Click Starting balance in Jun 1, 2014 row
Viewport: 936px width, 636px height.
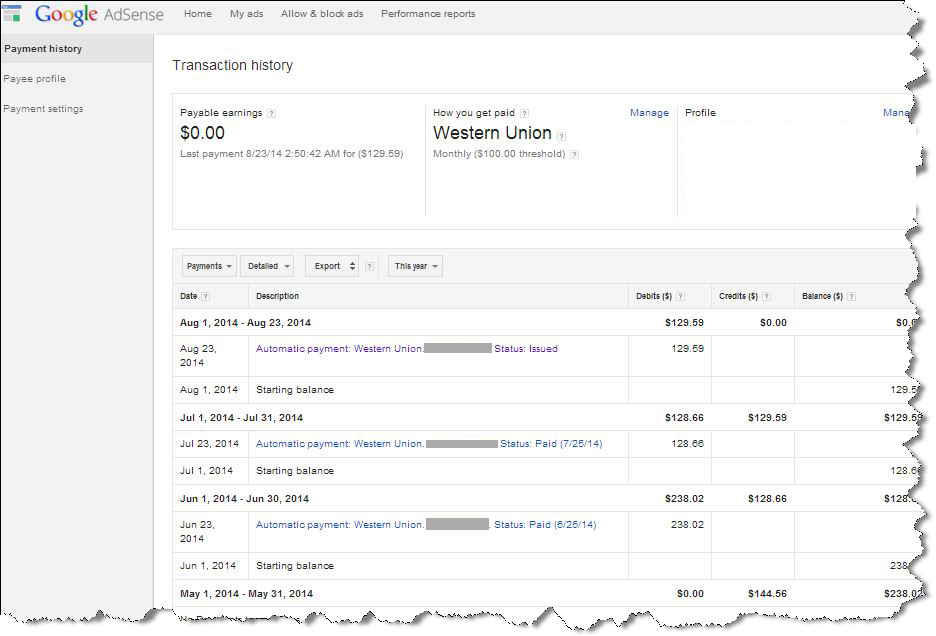[295, 566]
